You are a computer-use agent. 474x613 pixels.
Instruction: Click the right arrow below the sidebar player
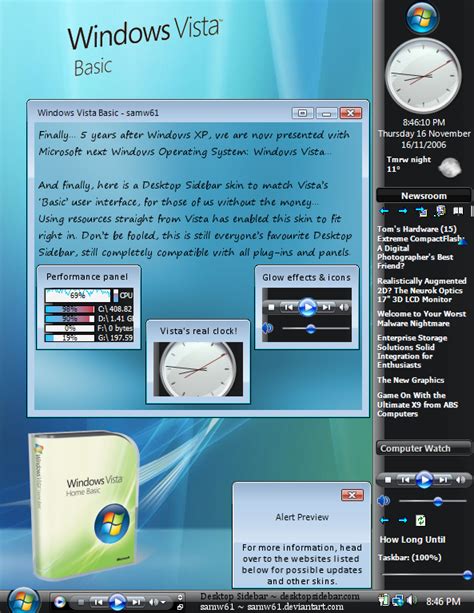pos(402,520)
